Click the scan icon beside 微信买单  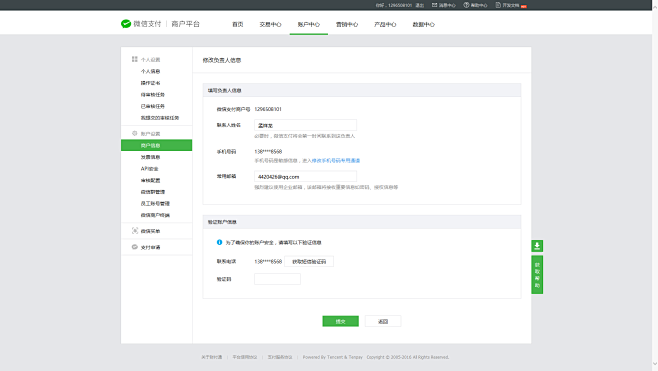[x=135, y=230]
